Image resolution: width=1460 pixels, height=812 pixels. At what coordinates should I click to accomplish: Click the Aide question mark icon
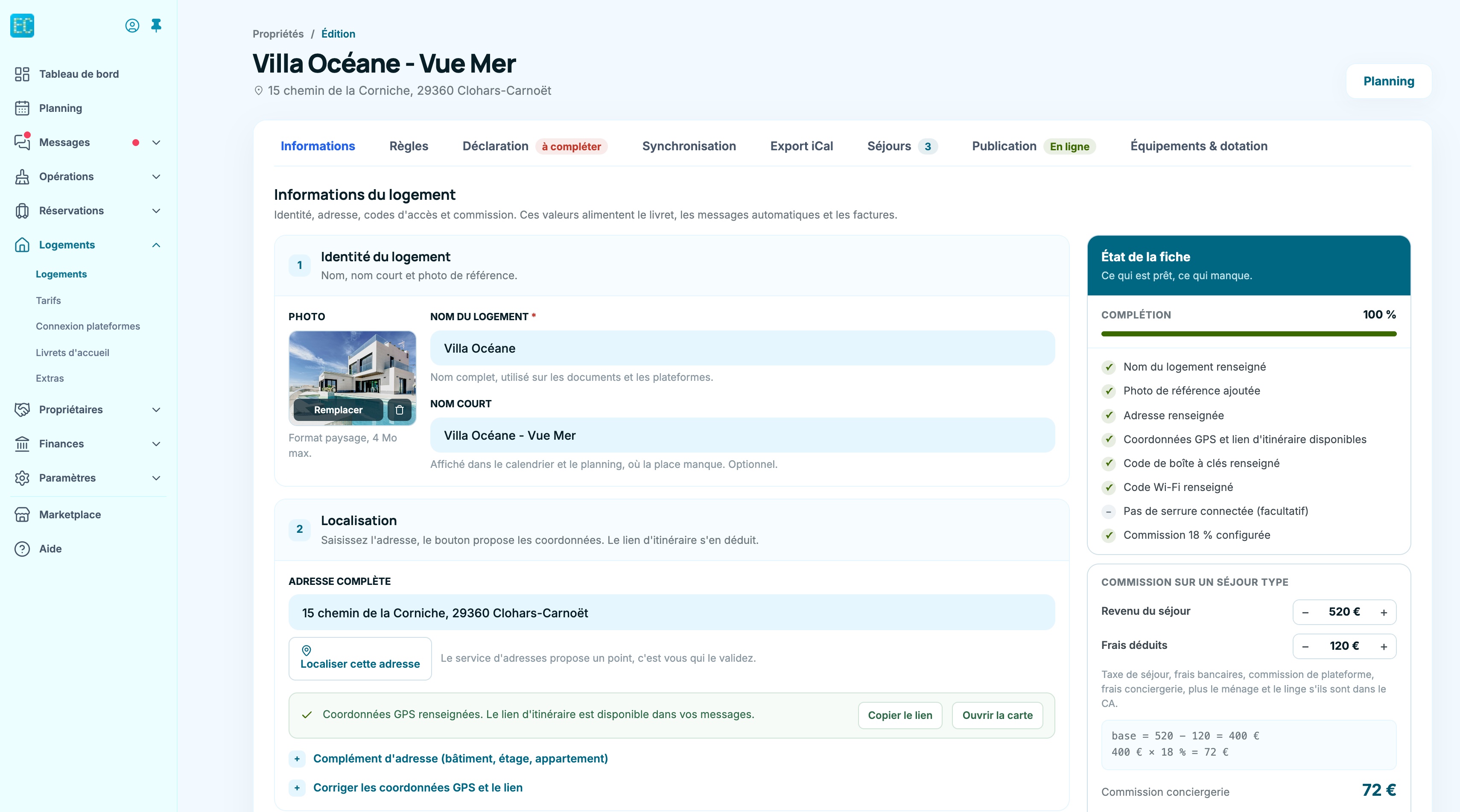[x=22, y=549]
